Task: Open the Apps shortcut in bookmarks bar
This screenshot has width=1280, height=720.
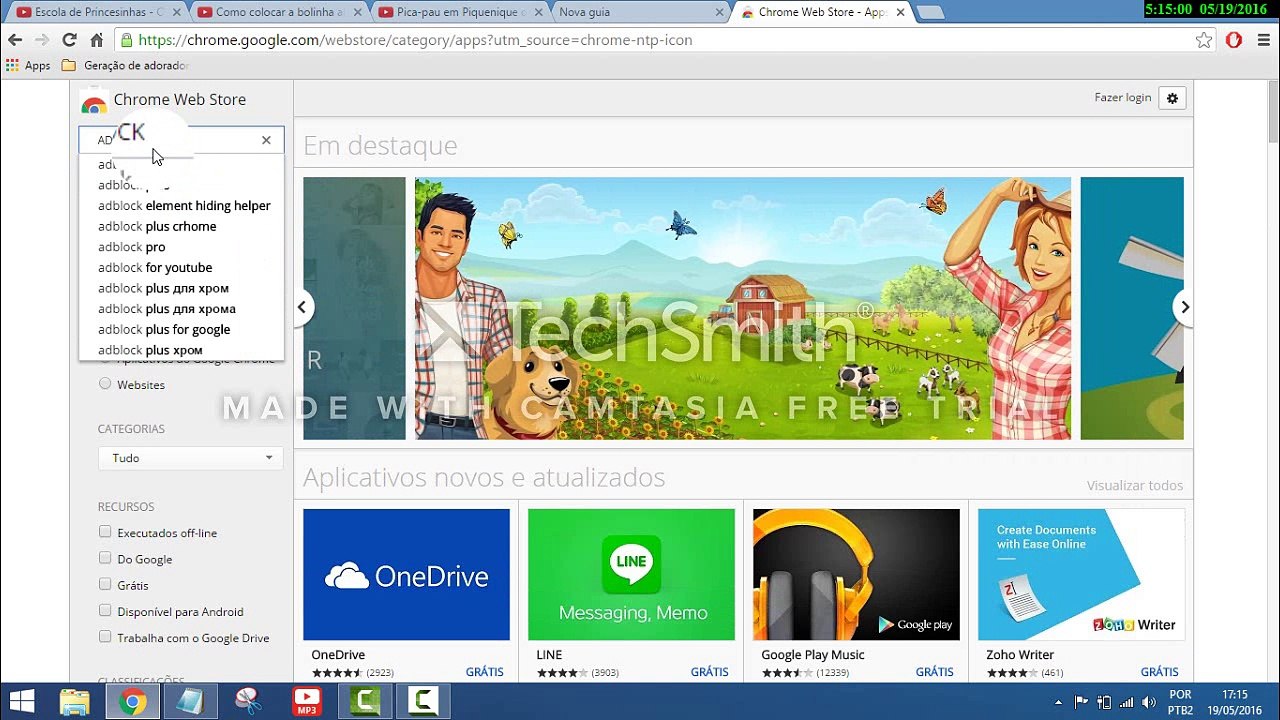Action: pyautogui.click(x=28, y=66)
